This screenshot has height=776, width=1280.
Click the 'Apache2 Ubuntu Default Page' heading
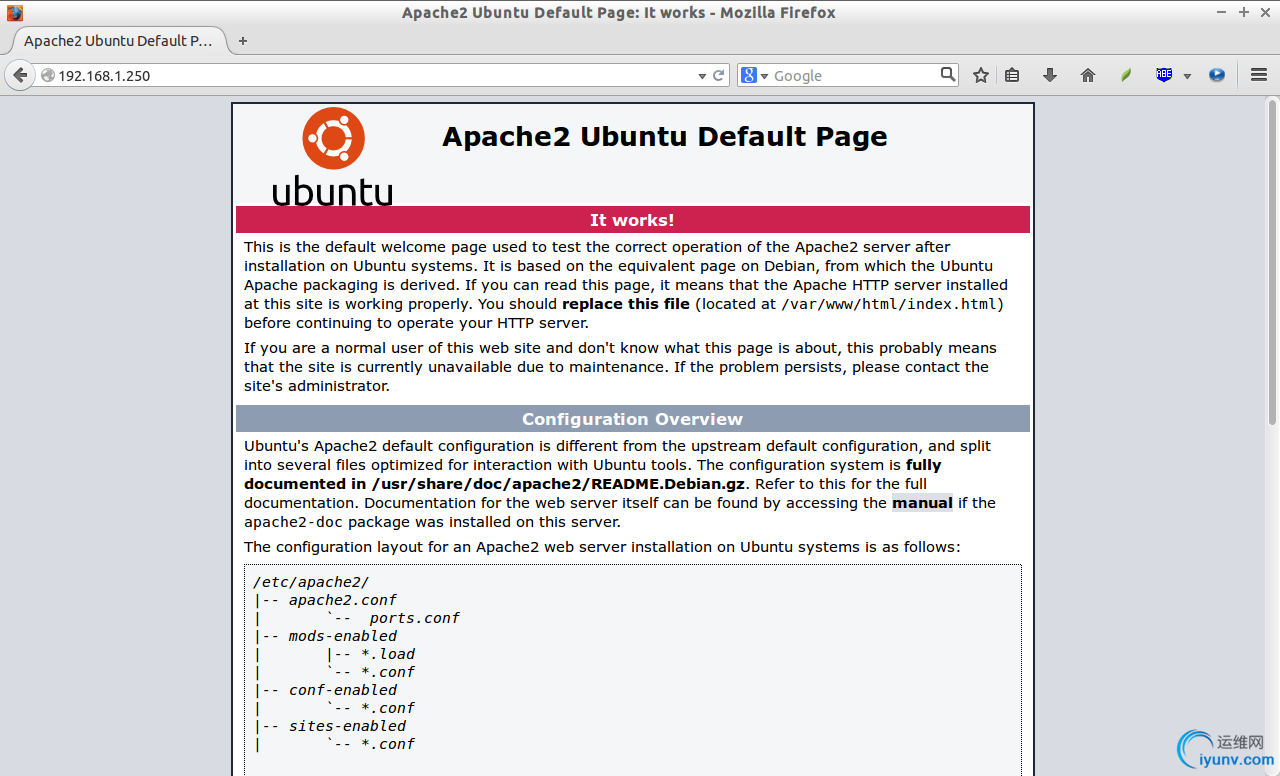[x=665, y=137]
